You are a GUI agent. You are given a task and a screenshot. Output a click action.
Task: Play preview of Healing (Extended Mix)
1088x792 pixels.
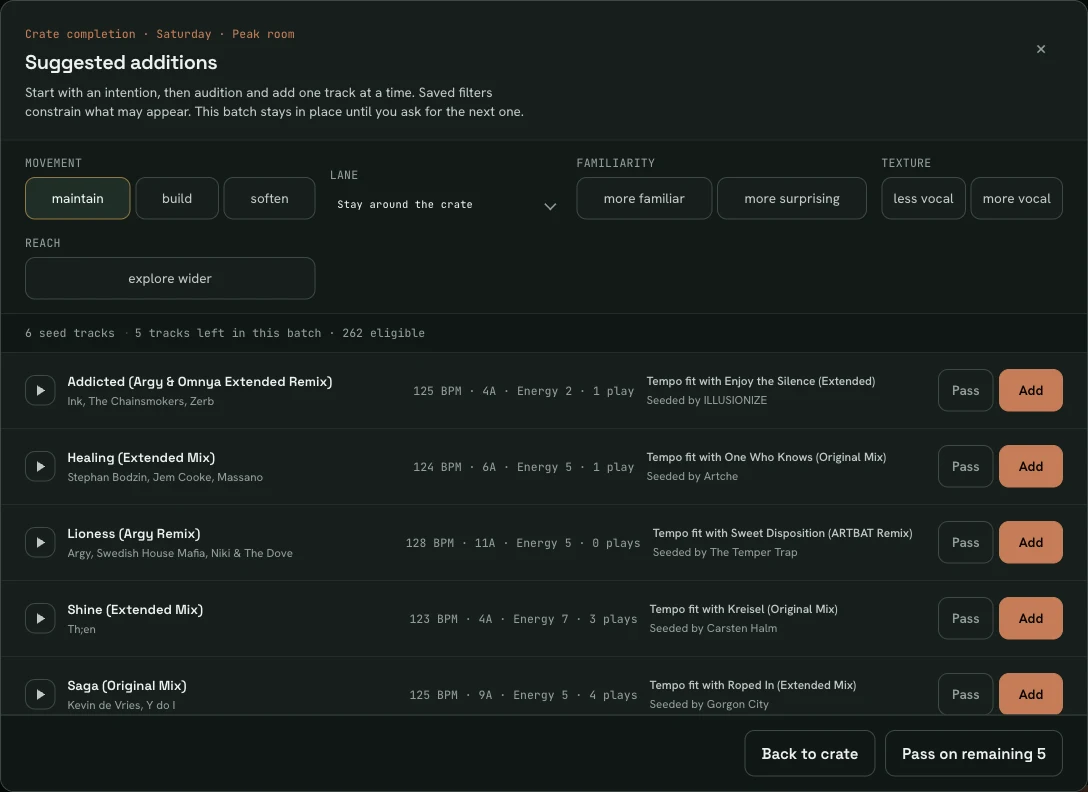point(40,466)
